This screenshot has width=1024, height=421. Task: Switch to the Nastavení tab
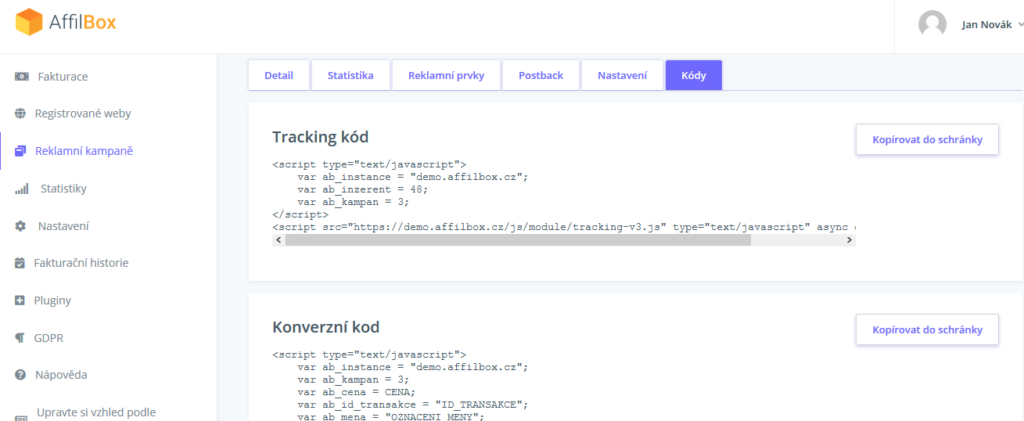tap(622, 76)
